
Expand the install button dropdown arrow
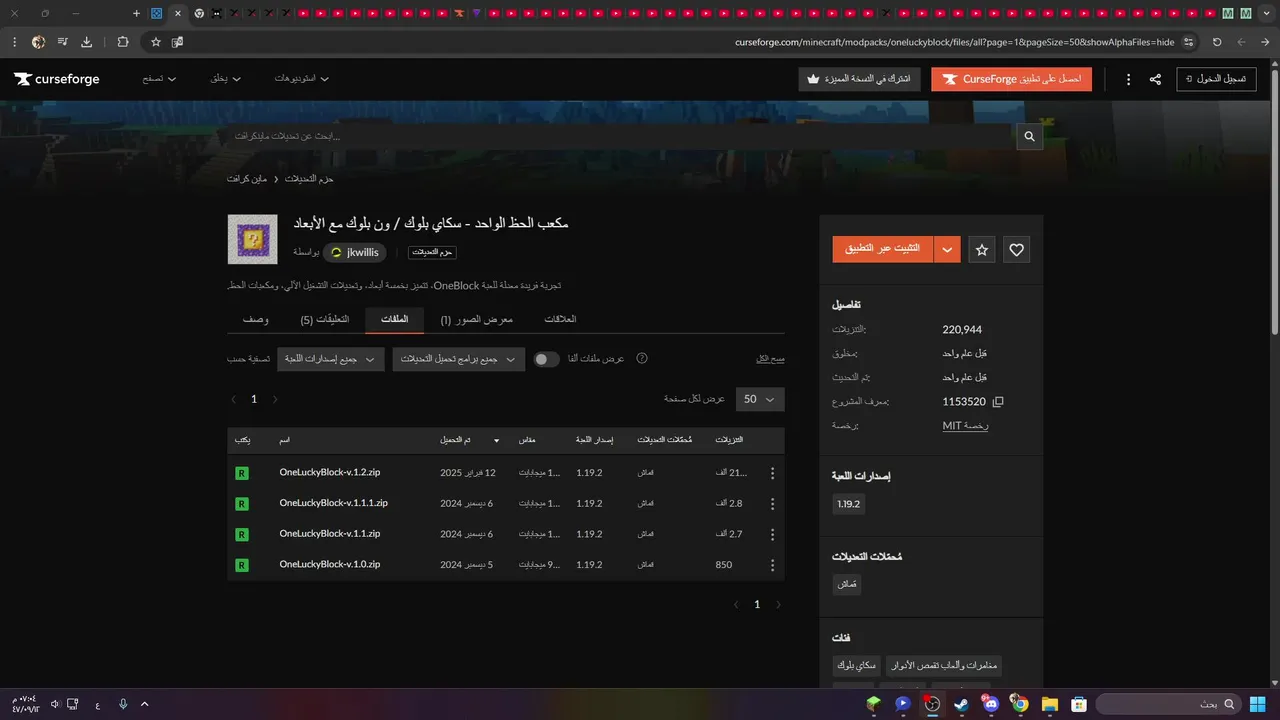click(947, 250)
